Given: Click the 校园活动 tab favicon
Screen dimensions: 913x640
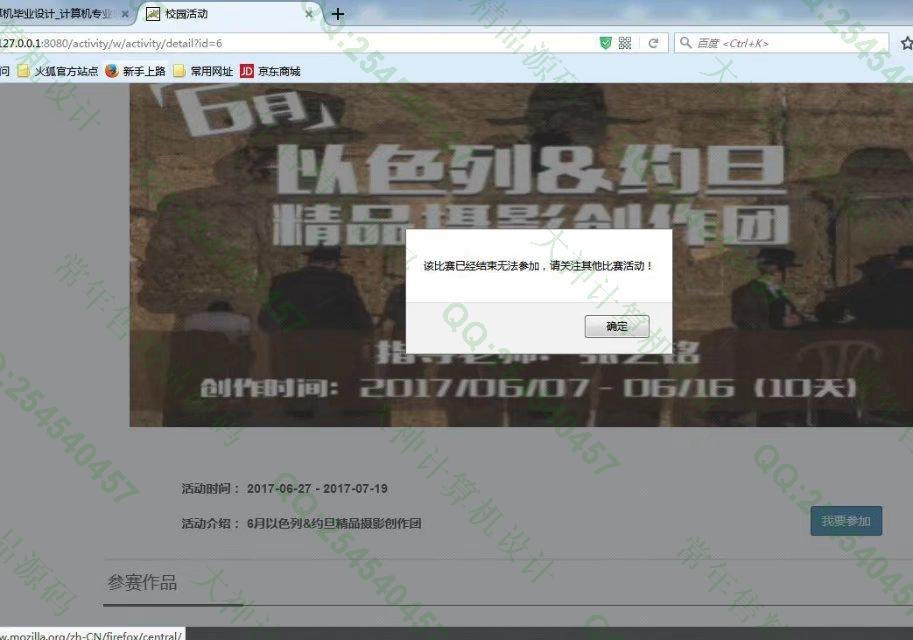Looking at the screenshot, I should point(153,14).
